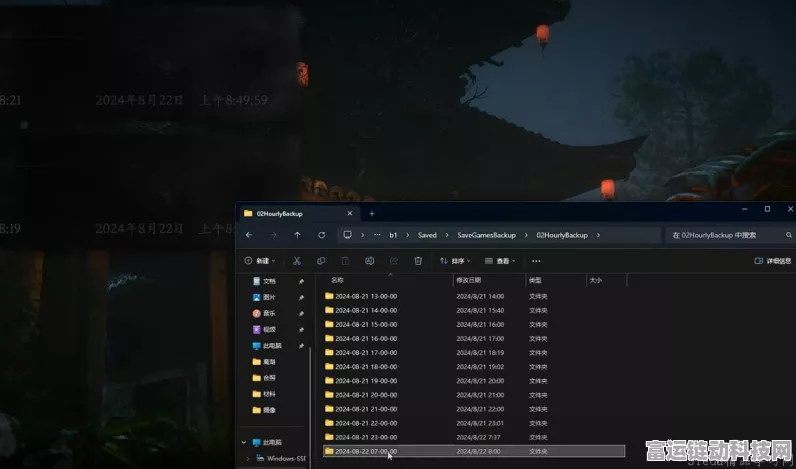Viewport: 796px width, 469px height.
Task: Navigate to SaveGamesBackup in the breadcrumb
Action: pos(486,235)
